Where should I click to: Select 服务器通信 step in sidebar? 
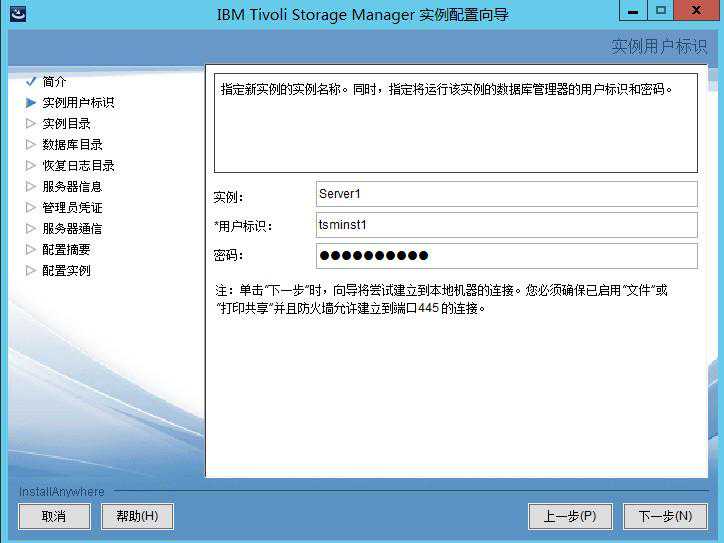point(71,228)
